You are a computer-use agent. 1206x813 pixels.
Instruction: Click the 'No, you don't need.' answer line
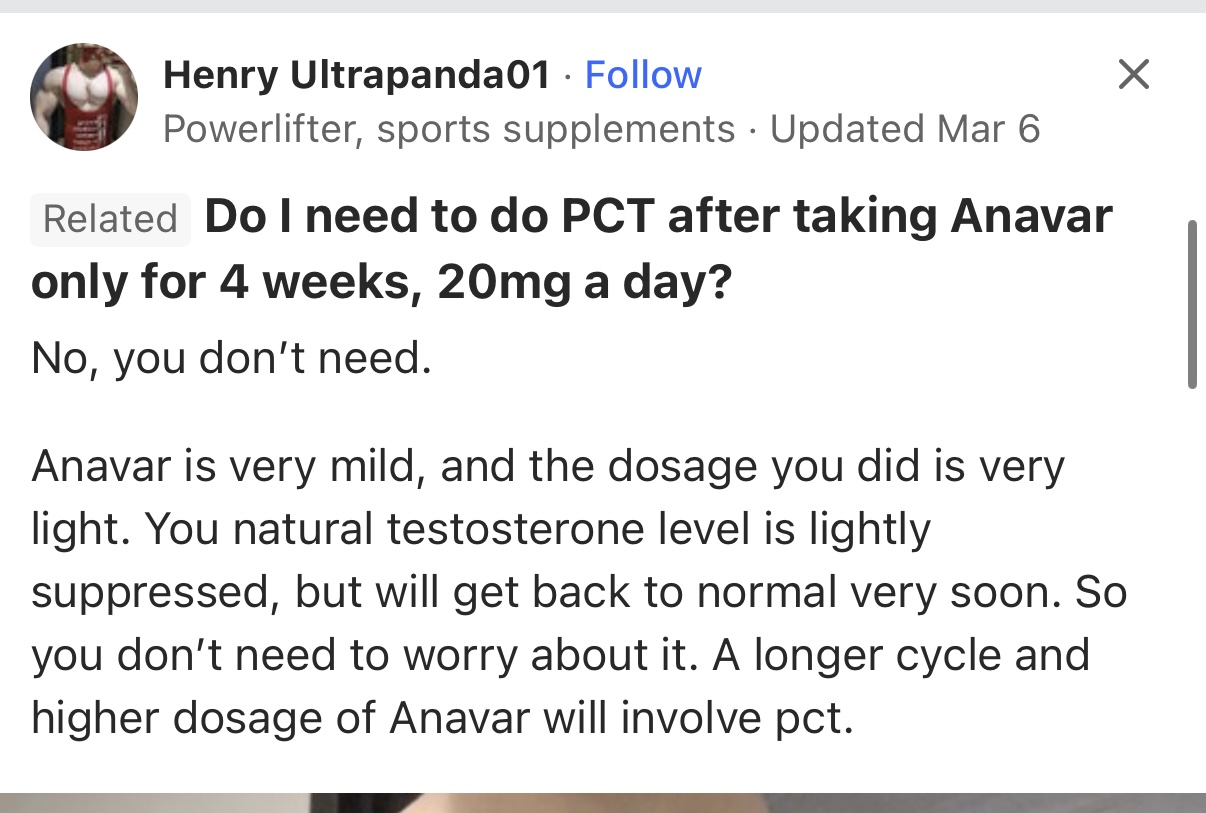point(231,358)
